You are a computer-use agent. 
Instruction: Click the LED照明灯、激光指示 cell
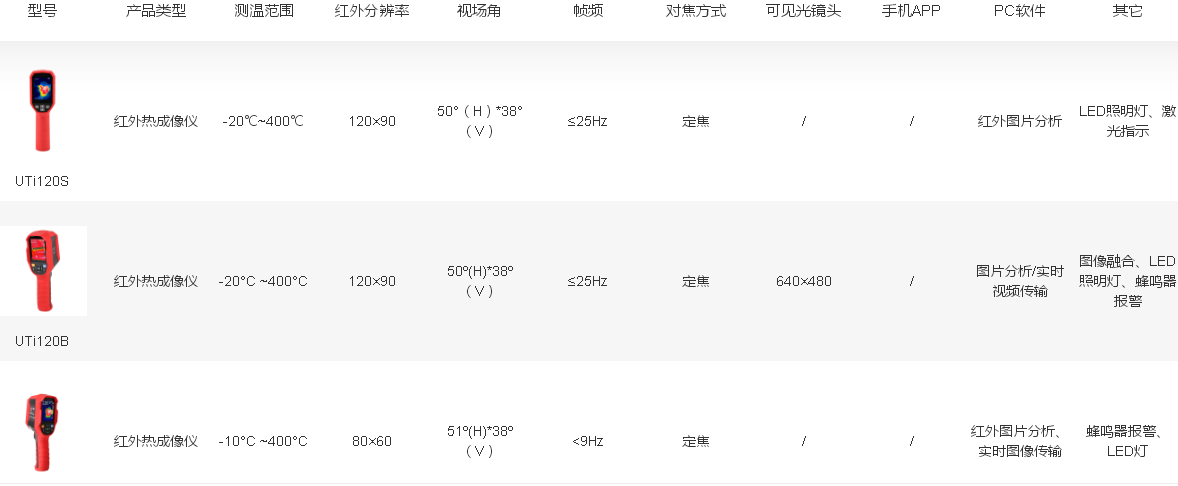pos(1127,121)
